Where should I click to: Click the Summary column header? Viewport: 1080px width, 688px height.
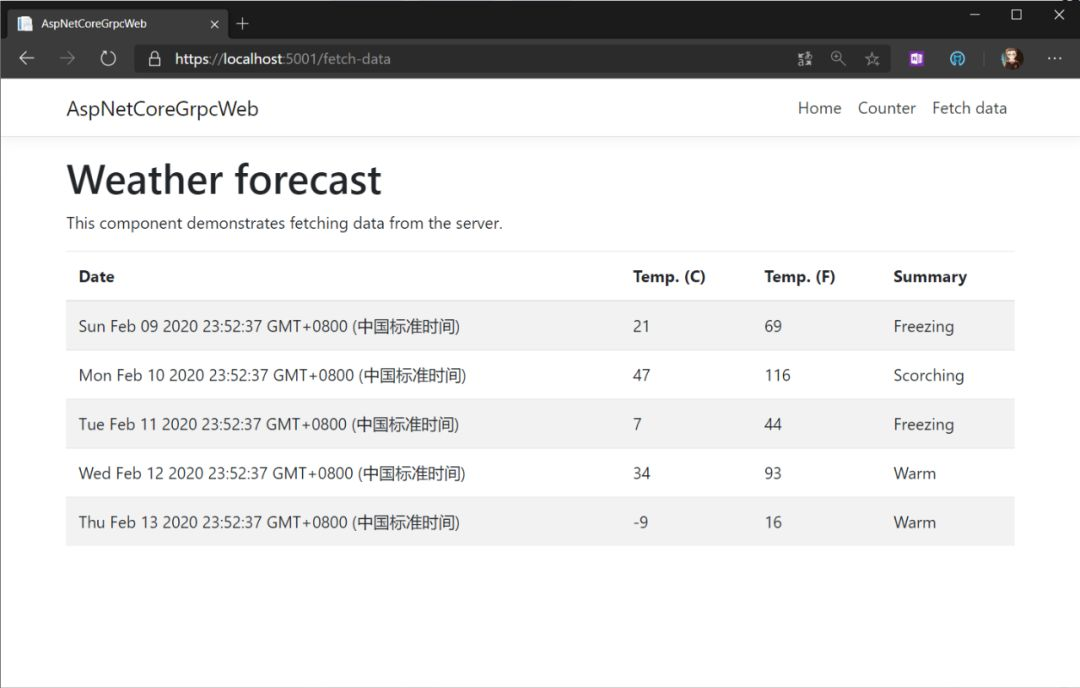click(x=930, y=277)
